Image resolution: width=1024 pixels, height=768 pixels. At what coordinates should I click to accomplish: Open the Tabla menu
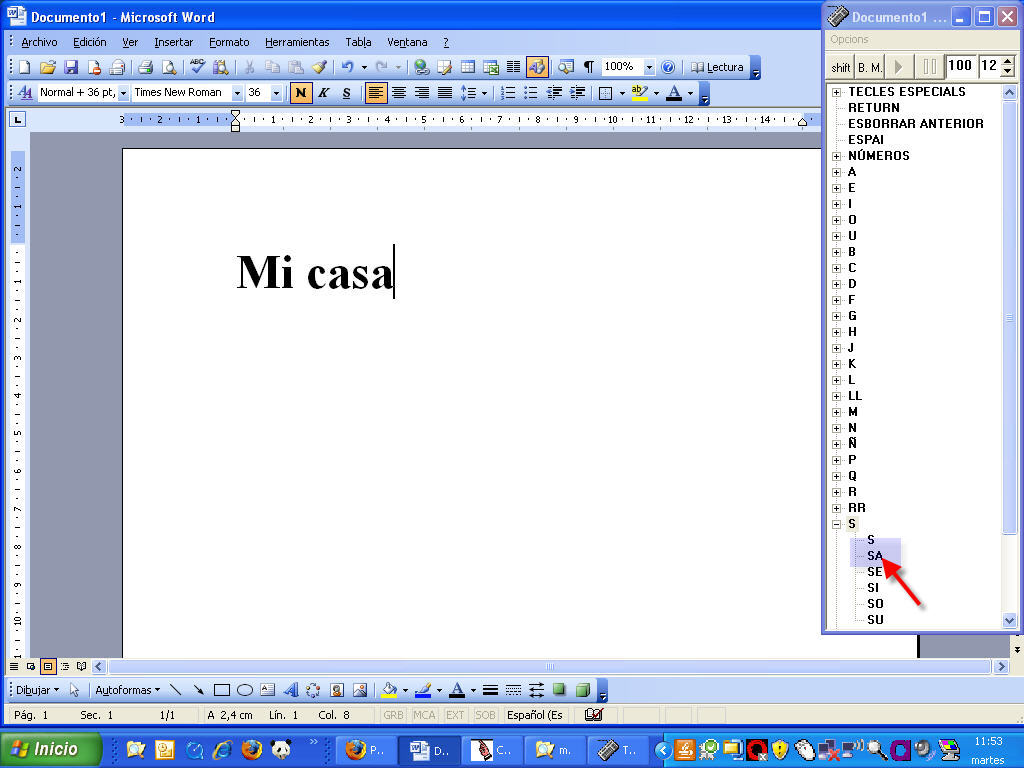click(359, 42)
